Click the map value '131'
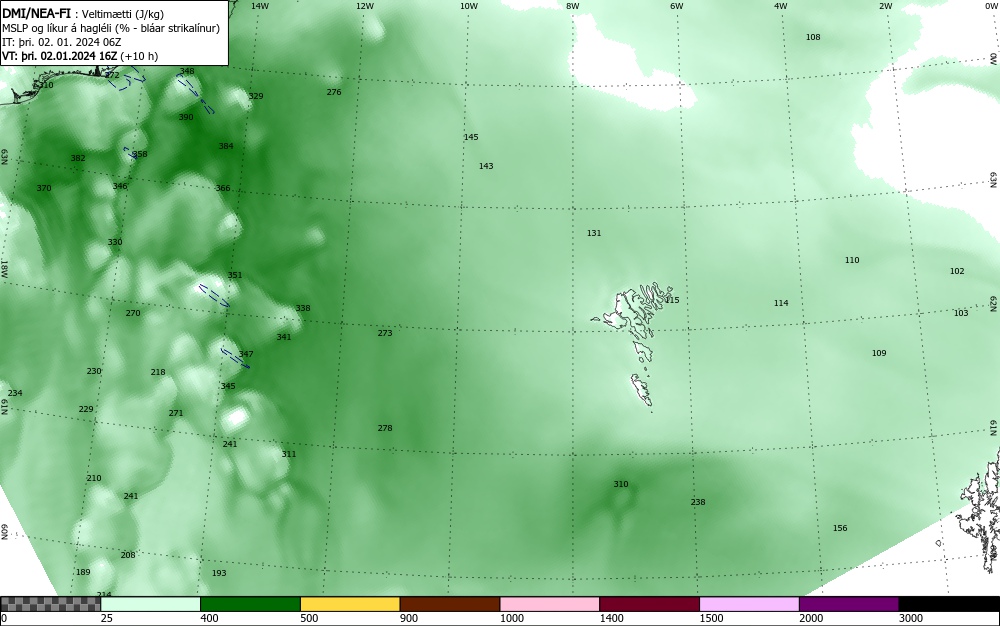This screenshot has width=1000, height=626. point(594,233)
